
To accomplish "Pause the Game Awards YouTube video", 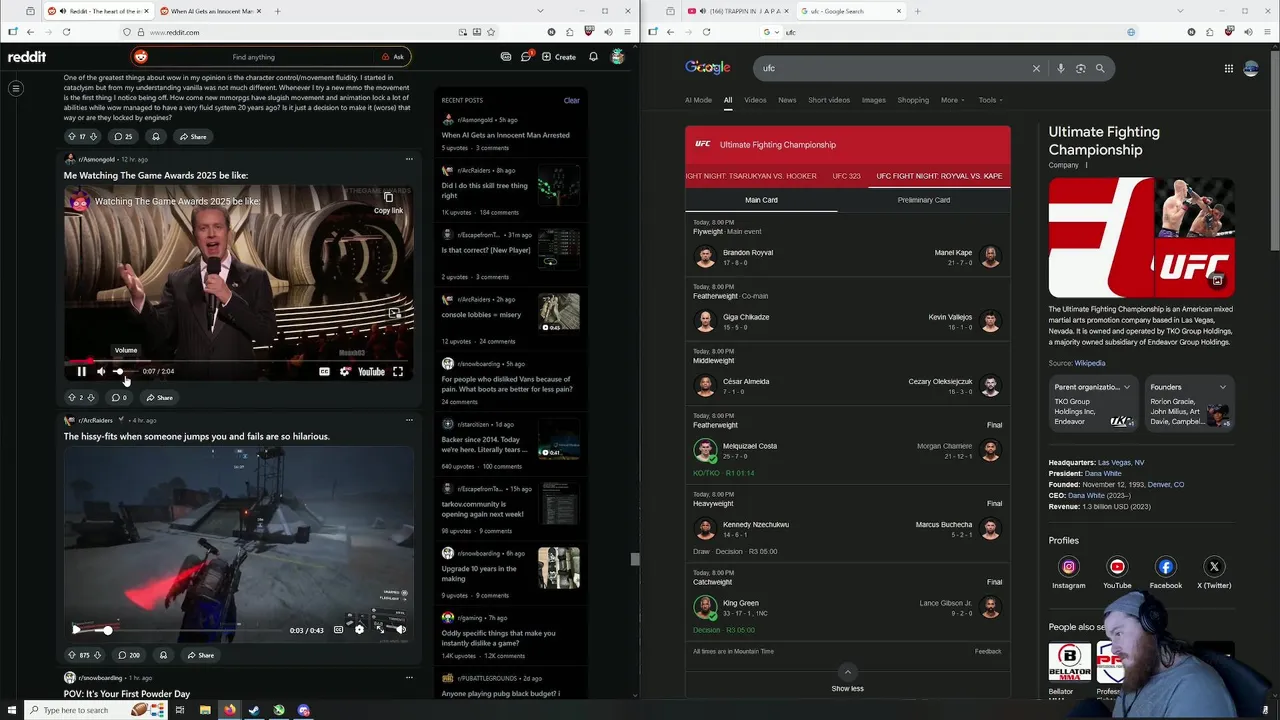I will click(x=82, y=371).
